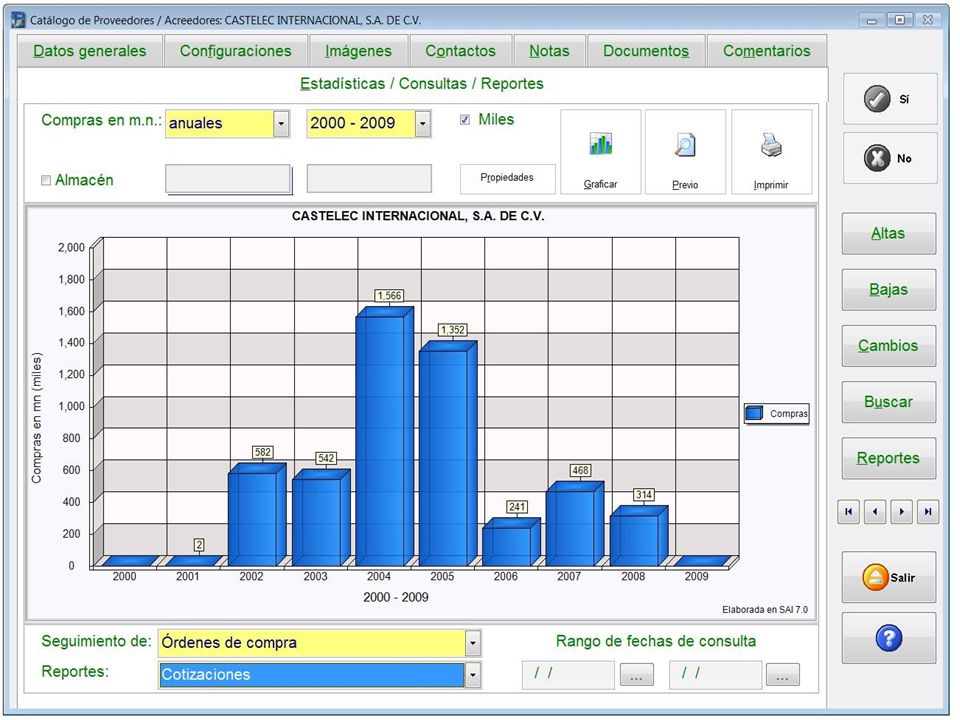Open the Configuraciones tab
The height and width of the screenshot is (720, 960).
pyautogui.click(x=236, y=51)
